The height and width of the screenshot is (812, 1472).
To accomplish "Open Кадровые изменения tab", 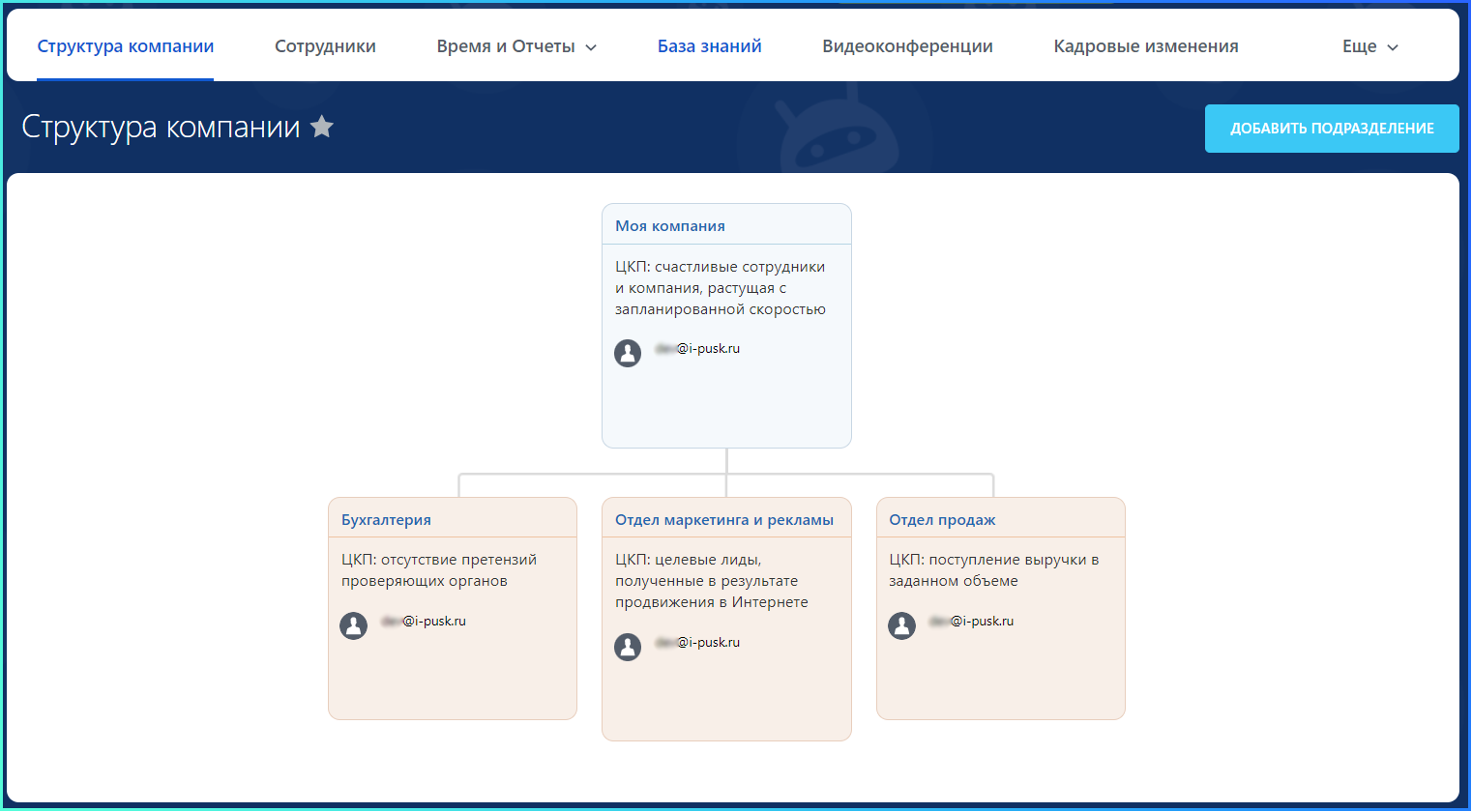I will coord(1145,46).
